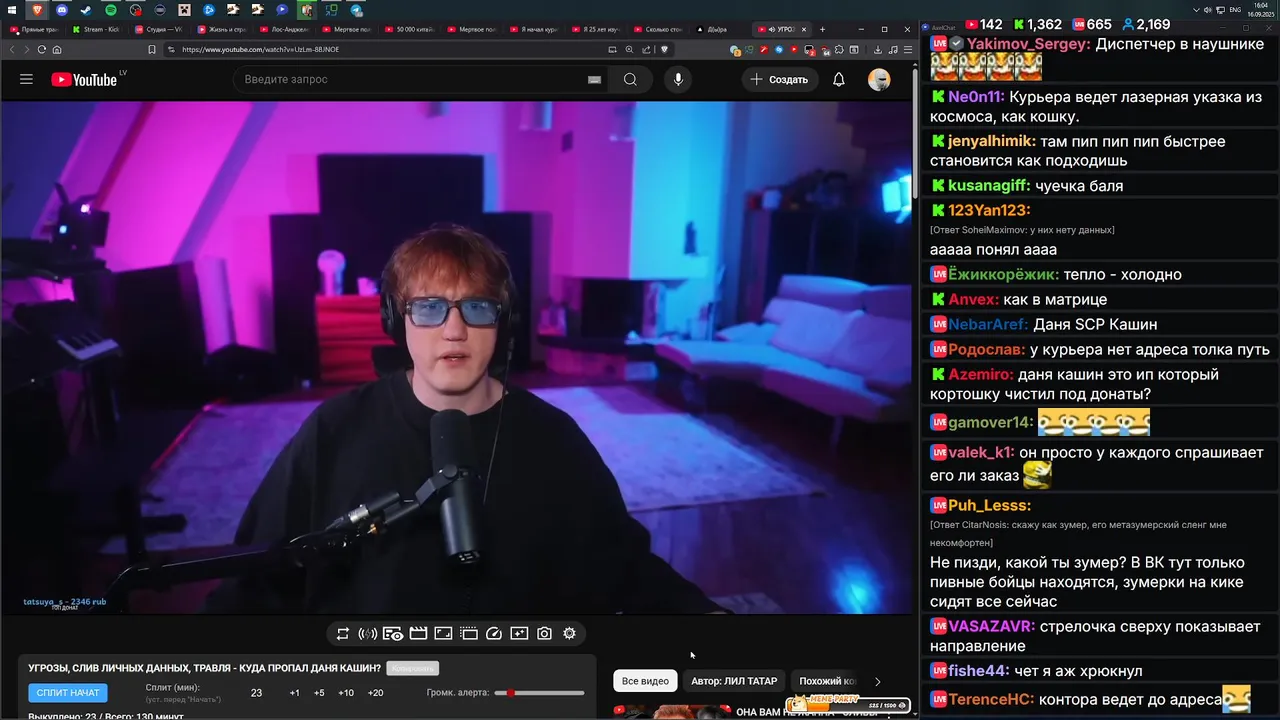
Task: Switch to the Сколько стоит browser tab
Action: click(660, 29)
